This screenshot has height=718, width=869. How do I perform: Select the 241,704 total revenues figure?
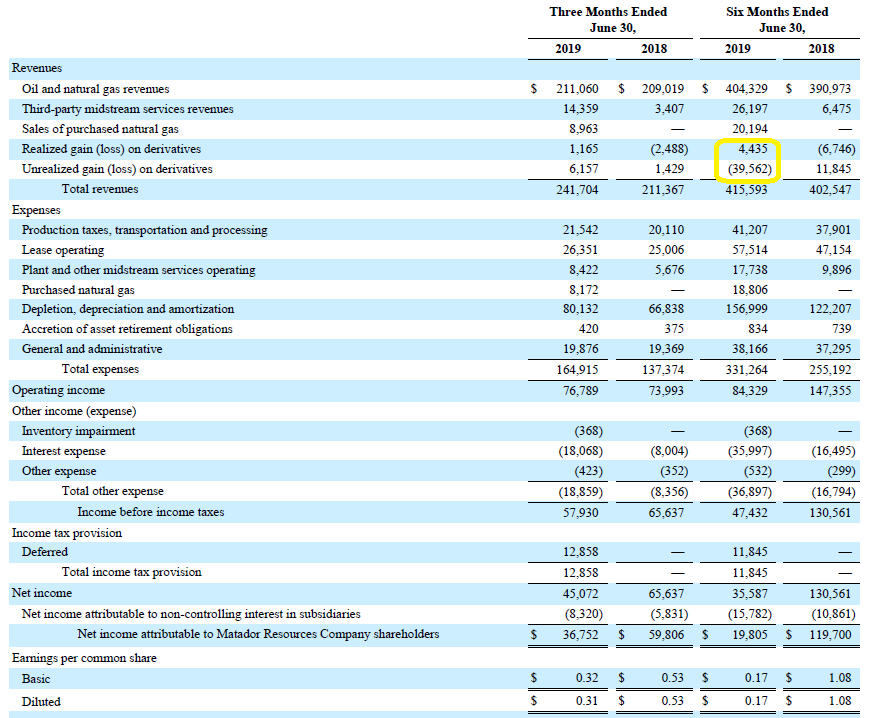[577, 190]
